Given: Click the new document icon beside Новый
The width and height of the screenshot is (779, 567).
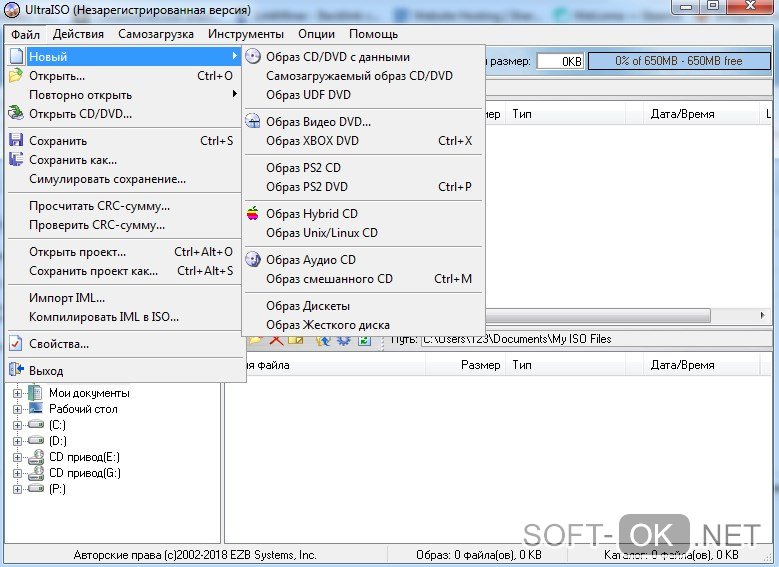Looking at the screenshot, I should coord(16,56).
